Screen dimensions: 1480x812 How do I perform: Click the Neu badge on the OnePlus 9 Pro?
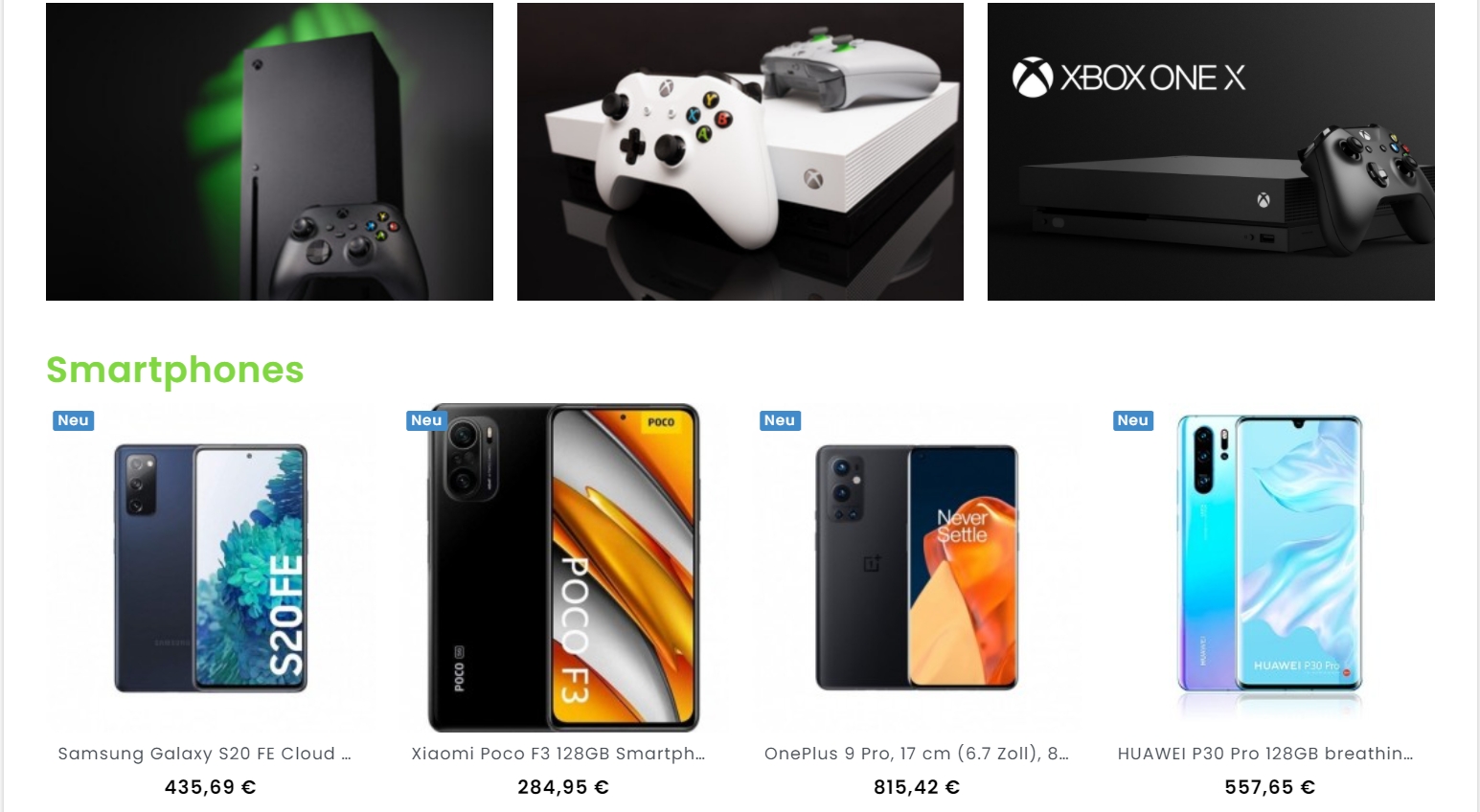click(780, 420)
